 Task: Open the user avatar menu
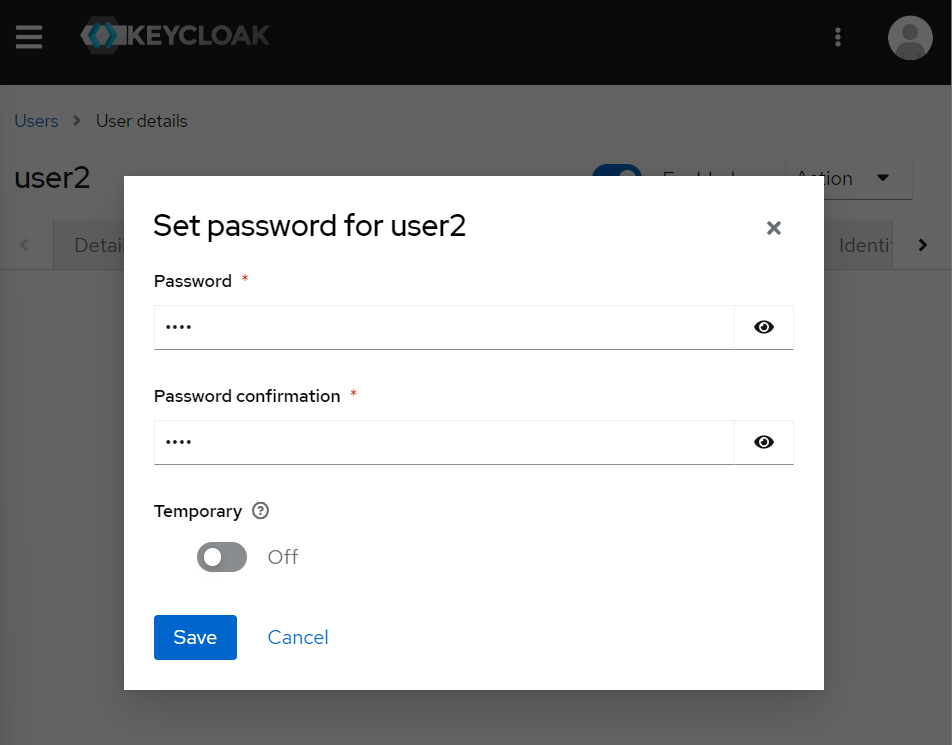tap(910, 38)
